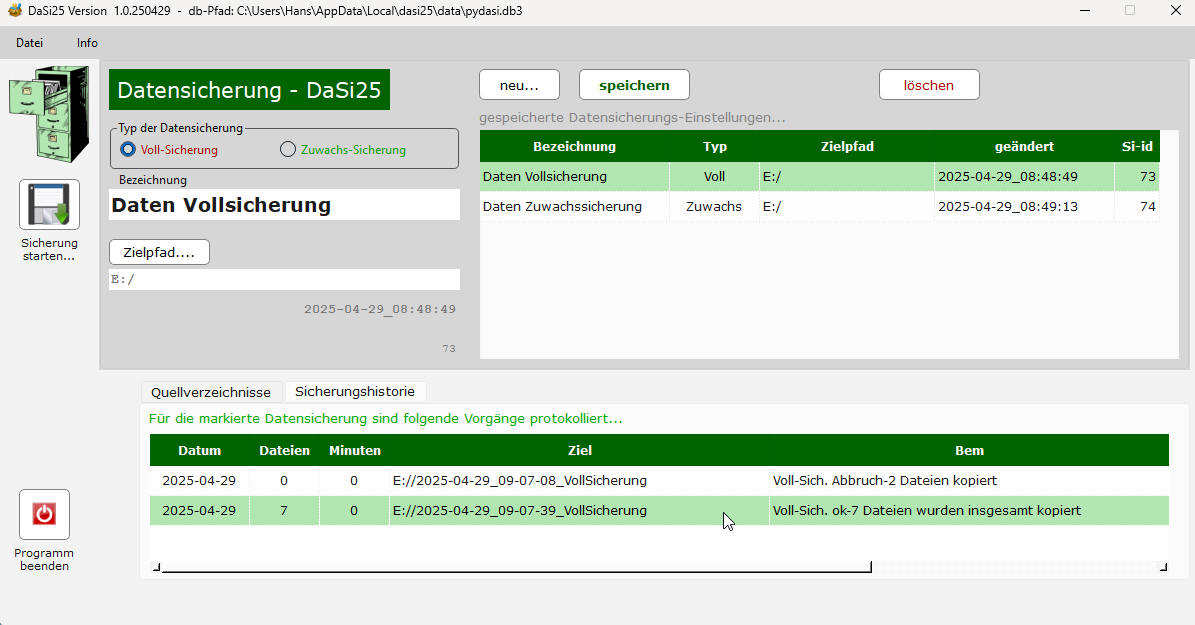The height and width of the screenshot is (625, 1195).
Task: Click the Sicherung starten floppy disk icon
Action: coord(49,205)
